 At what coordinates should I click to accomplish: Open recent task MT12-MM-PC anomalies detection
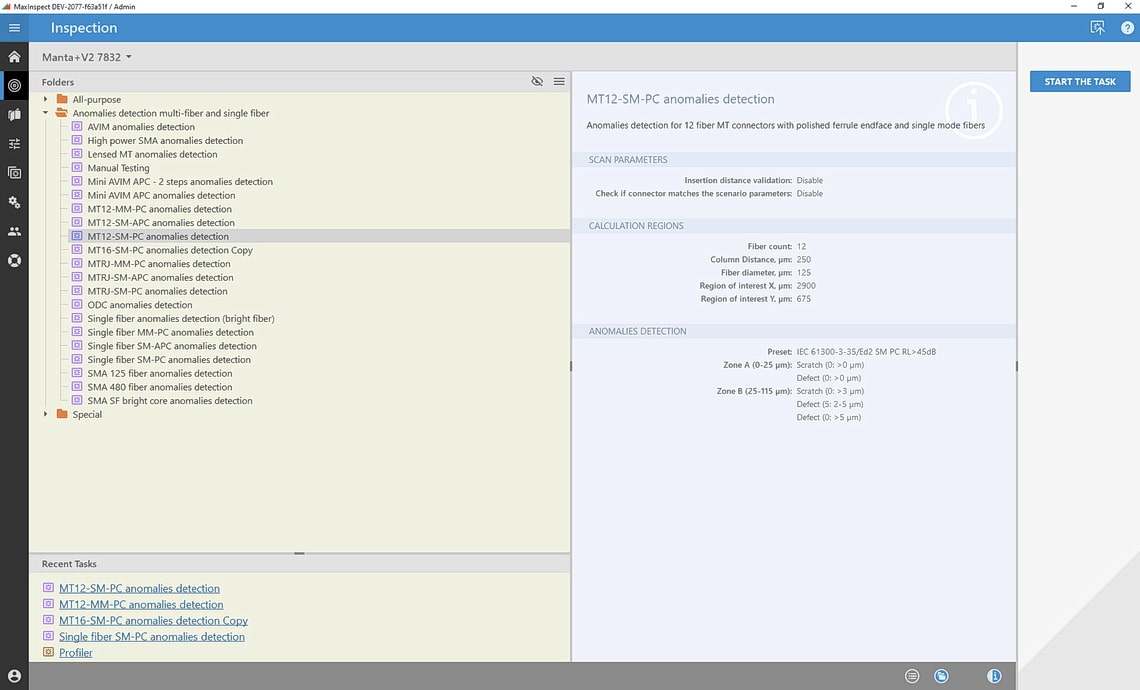tap(141, 604)
